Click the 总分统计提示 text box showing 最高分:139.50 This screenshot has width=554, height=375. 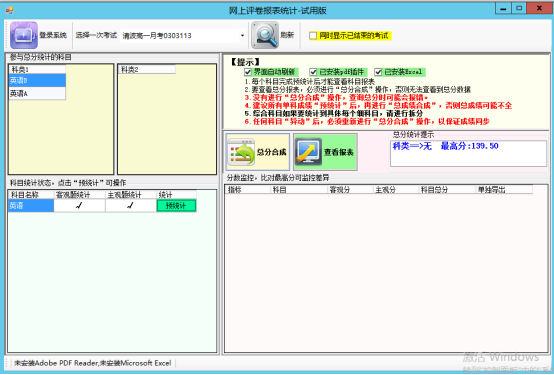[468, 153]
